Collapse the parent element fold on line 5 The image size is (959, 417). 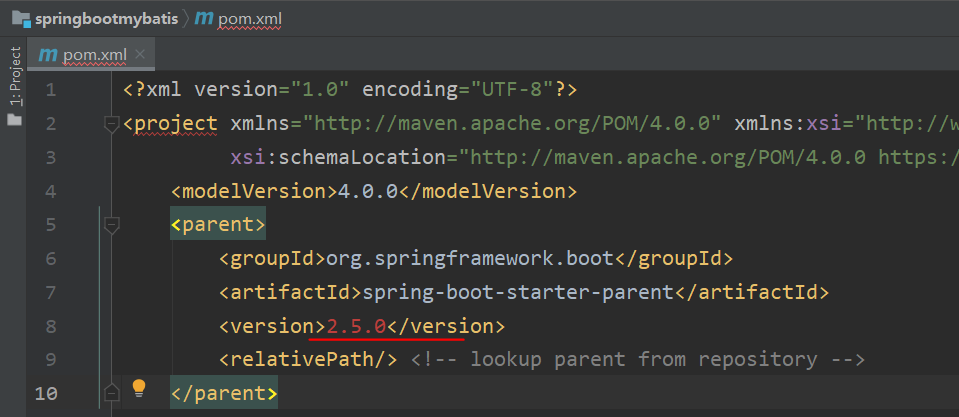tap(111, 226)
